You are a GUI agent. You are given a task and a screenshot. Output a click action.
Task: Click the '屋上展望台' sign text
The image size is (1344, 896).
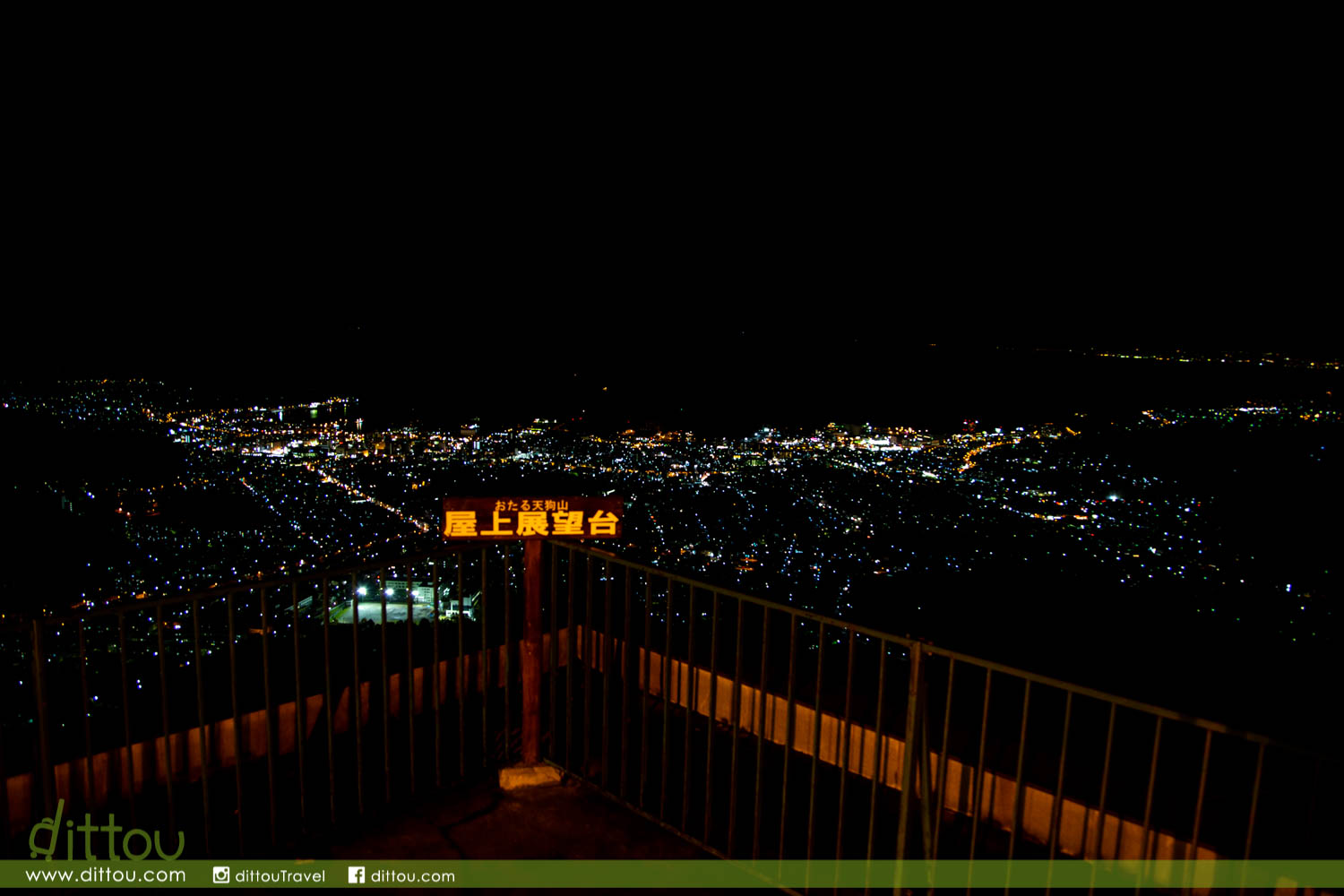click(x=531, y=523)
